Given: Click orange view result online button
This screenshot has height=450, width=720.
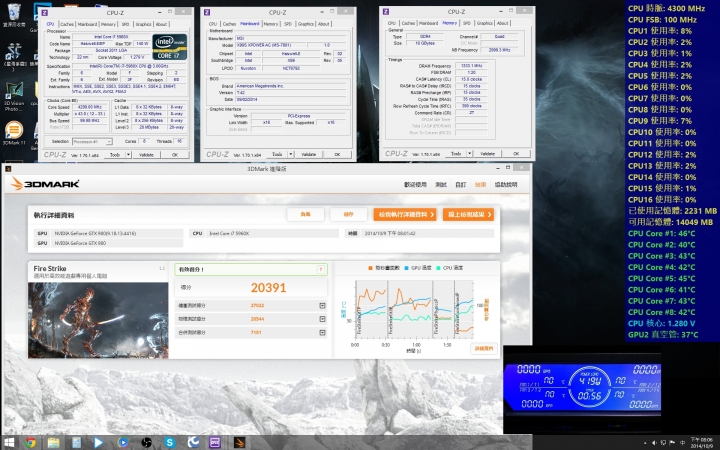Looking at the screenshot, I should click(468, 214).
